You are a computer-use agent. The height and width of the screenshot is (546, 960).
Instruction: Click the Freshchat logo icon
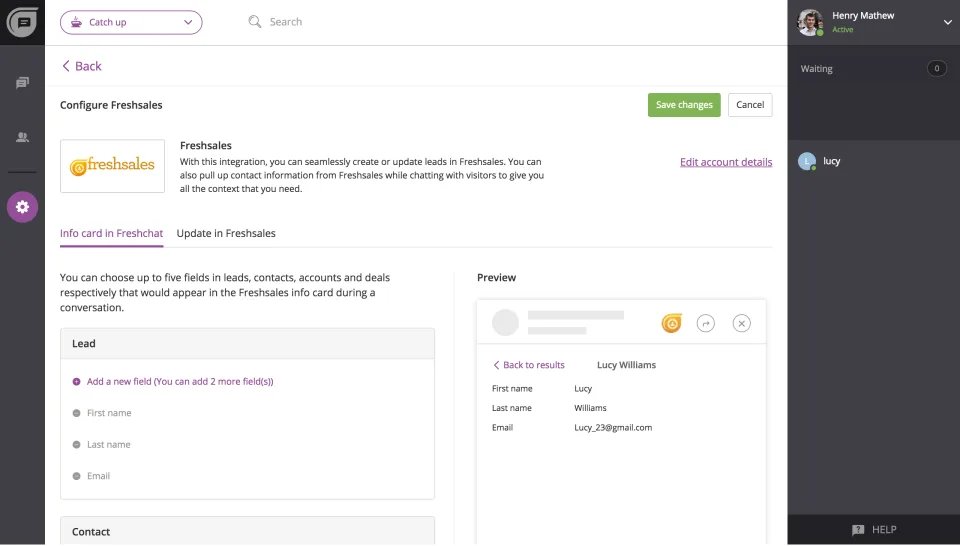(x=22, y=22)
